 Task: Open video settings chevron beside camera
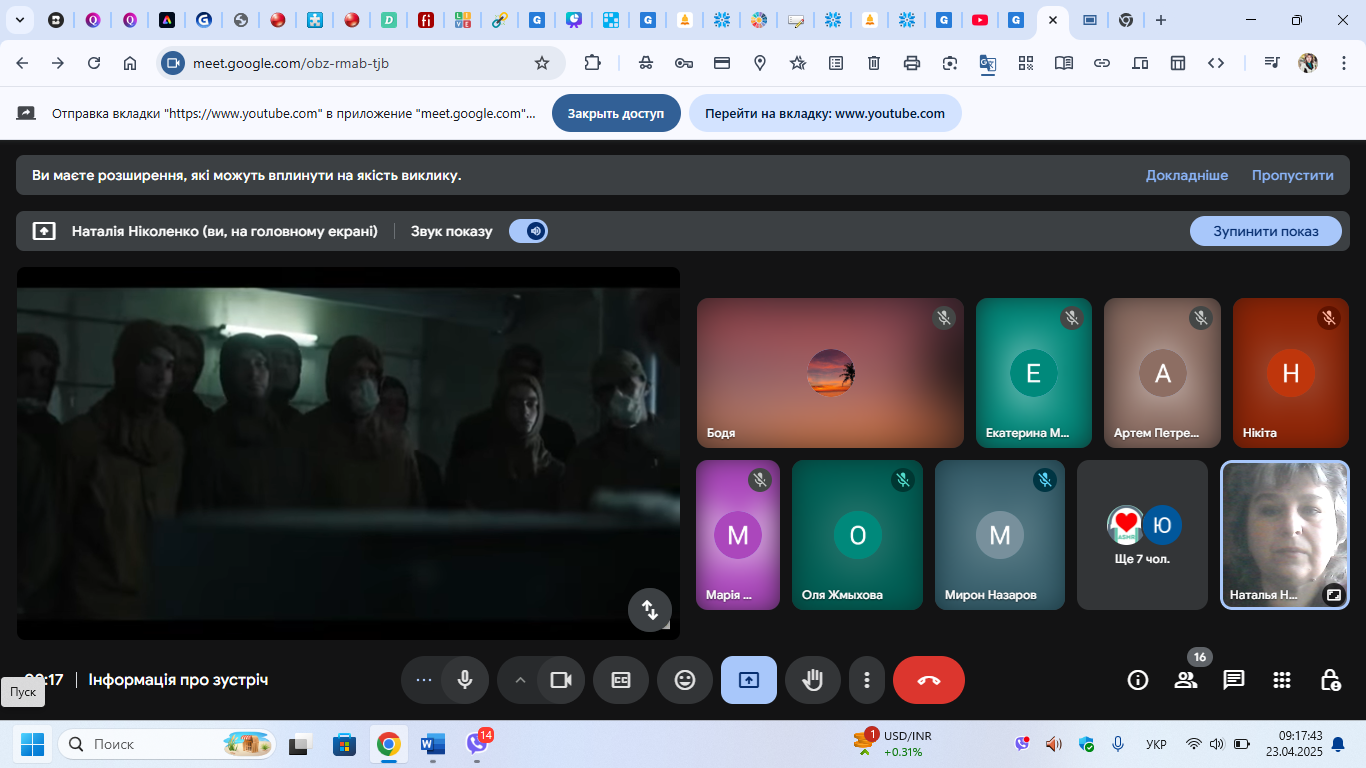(x=520, y=680)
